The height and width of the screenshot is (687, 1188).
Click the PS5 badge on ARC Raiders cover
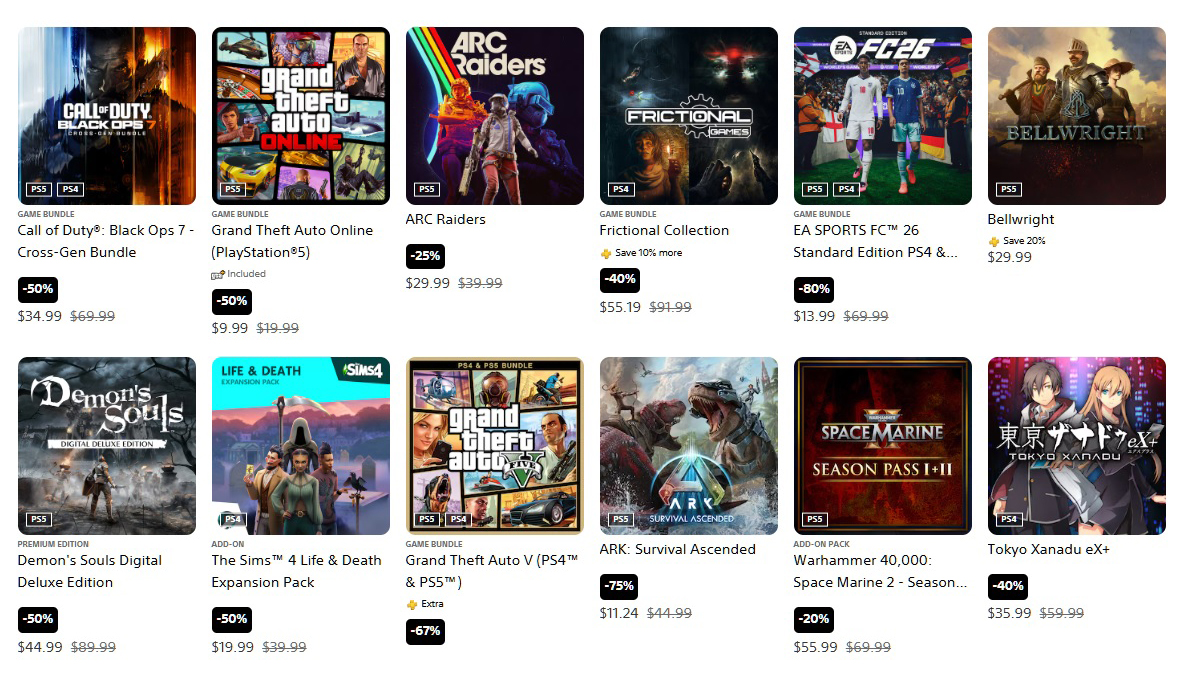[x=427, y=189]
